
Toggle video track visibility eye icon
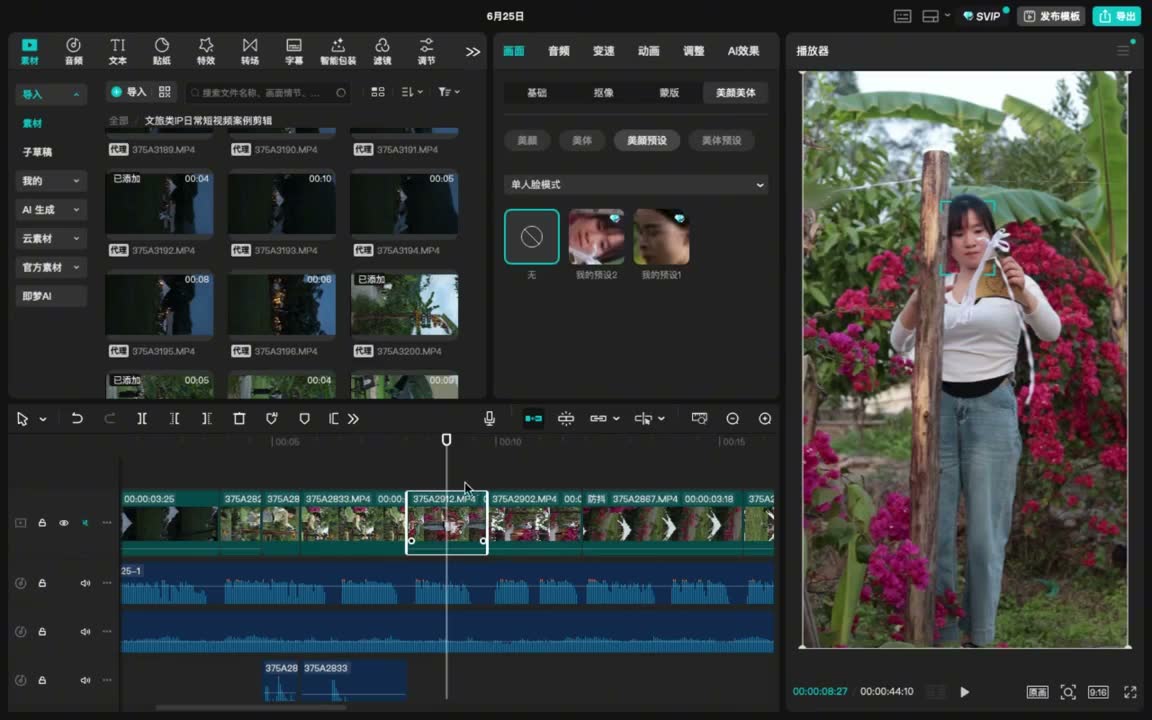point(64,523)
